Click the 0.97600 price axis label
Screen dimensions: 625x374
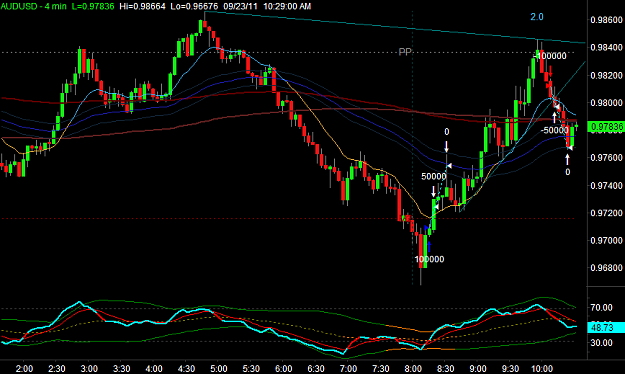tap(606, 158)
